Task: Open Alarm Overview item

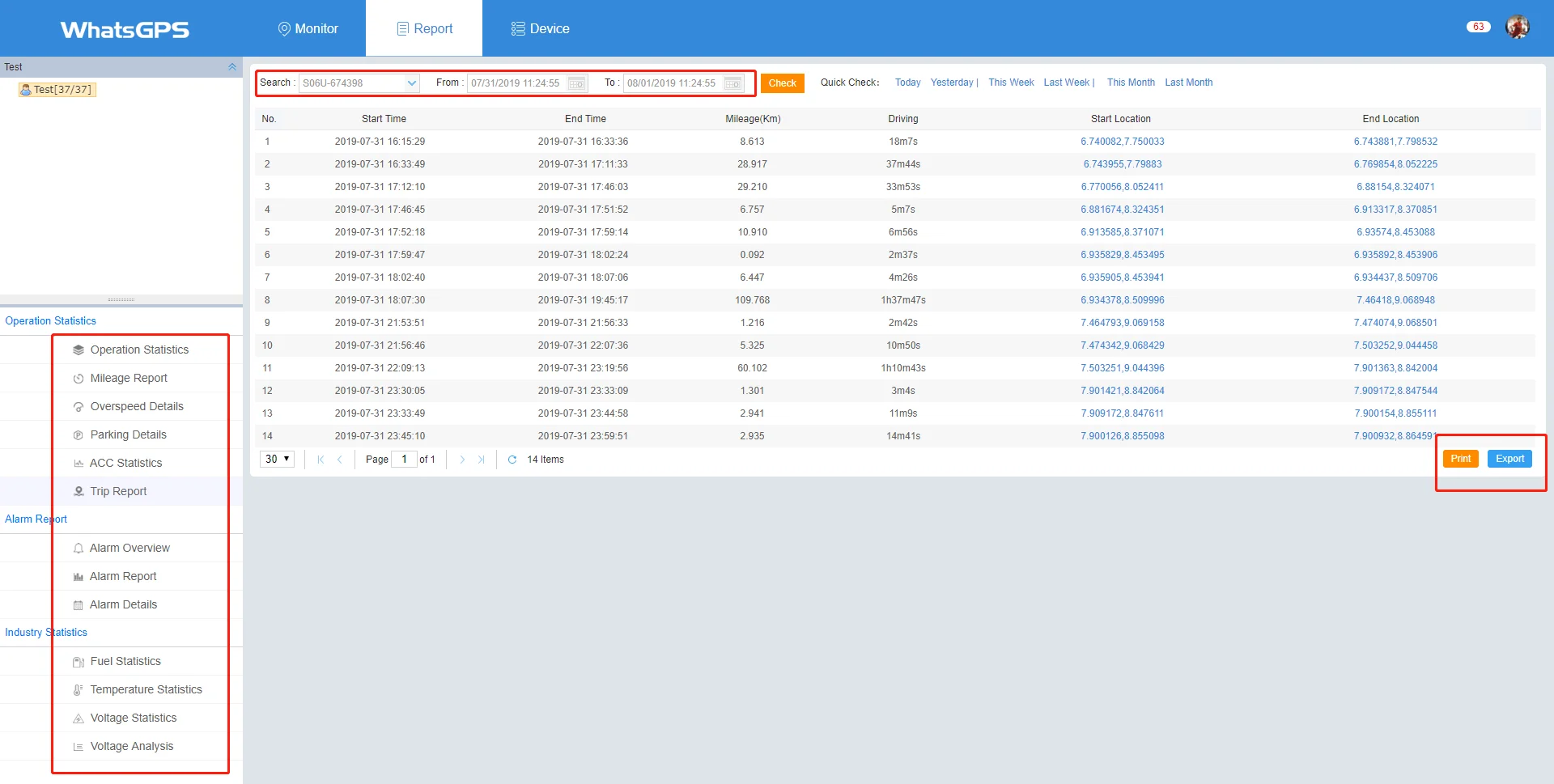Action: click(129, 548)
